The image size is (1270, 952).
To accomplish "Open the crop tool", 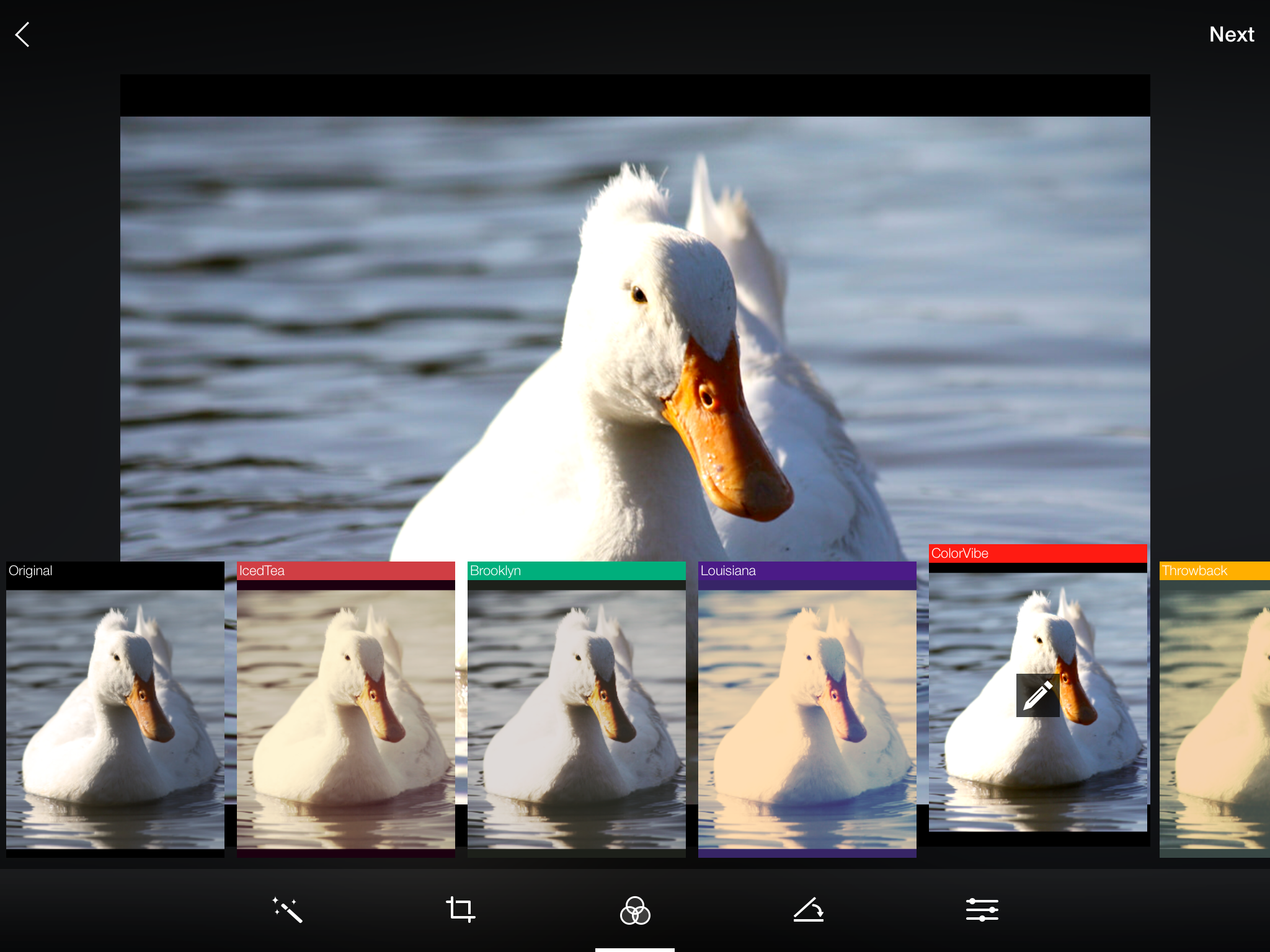I will pos(460,910).
